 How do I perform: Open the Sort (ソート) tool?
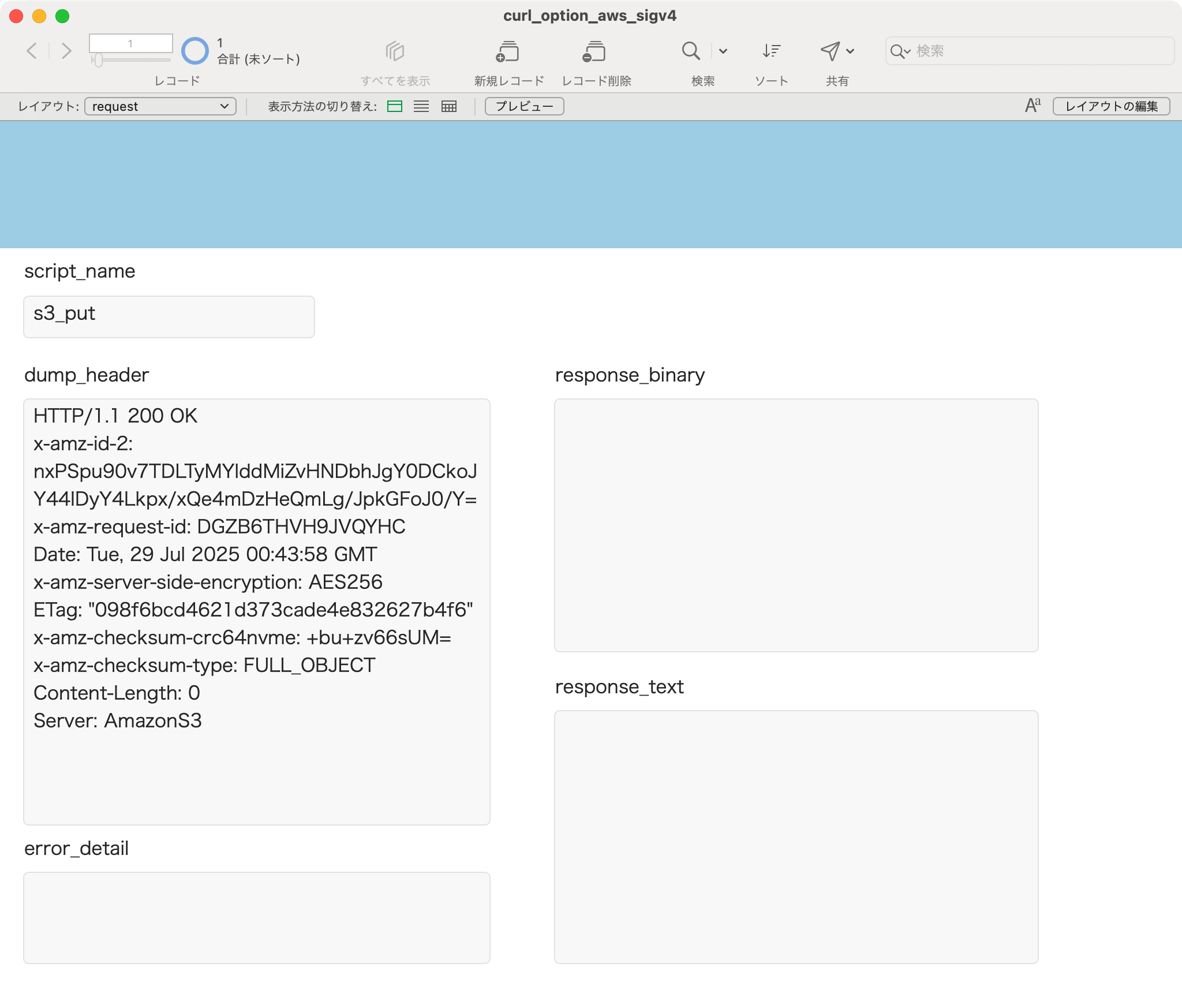(771, 51)
